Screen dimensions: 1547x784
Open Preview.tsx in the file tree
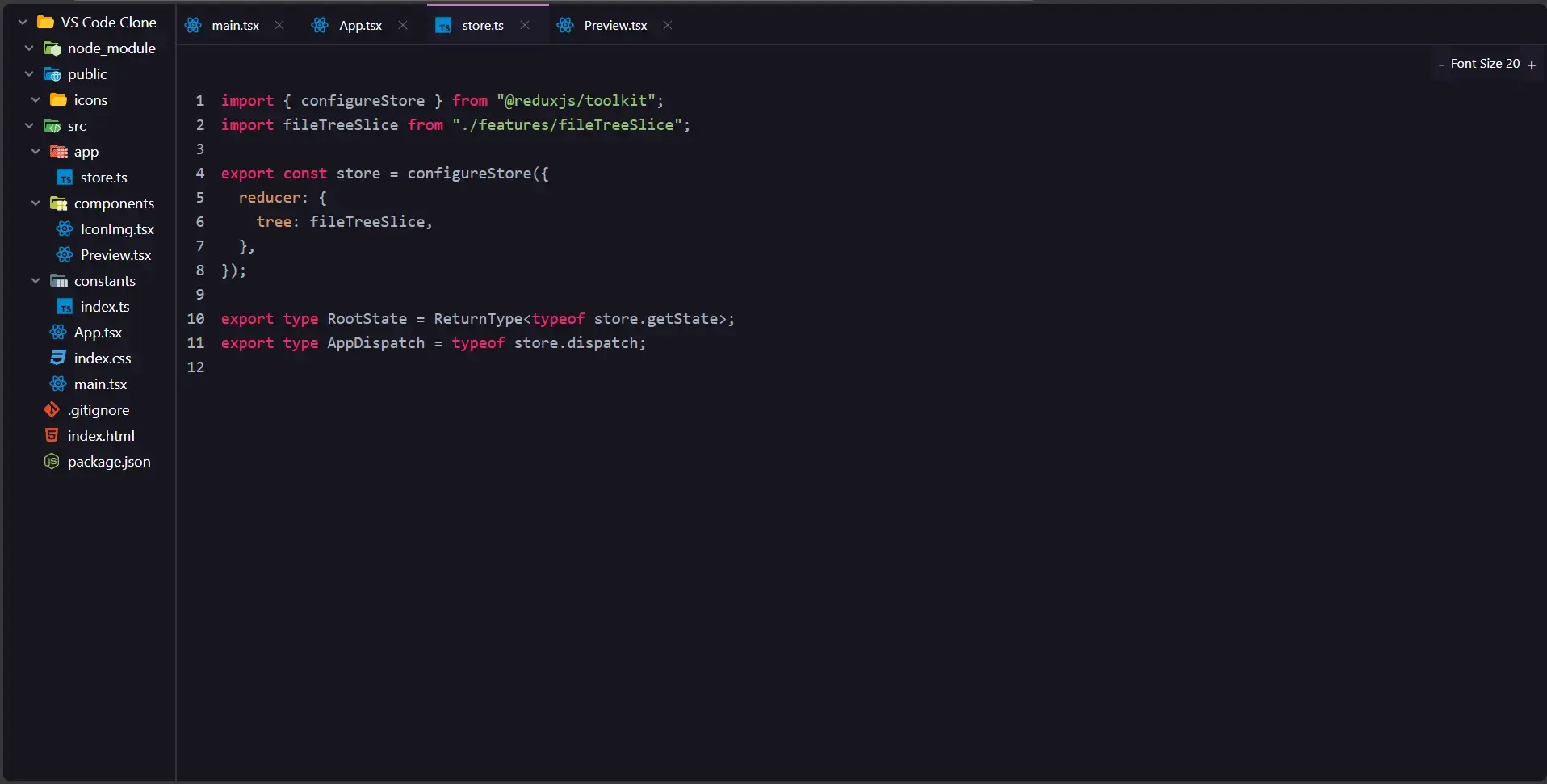(x=115, y=255)
